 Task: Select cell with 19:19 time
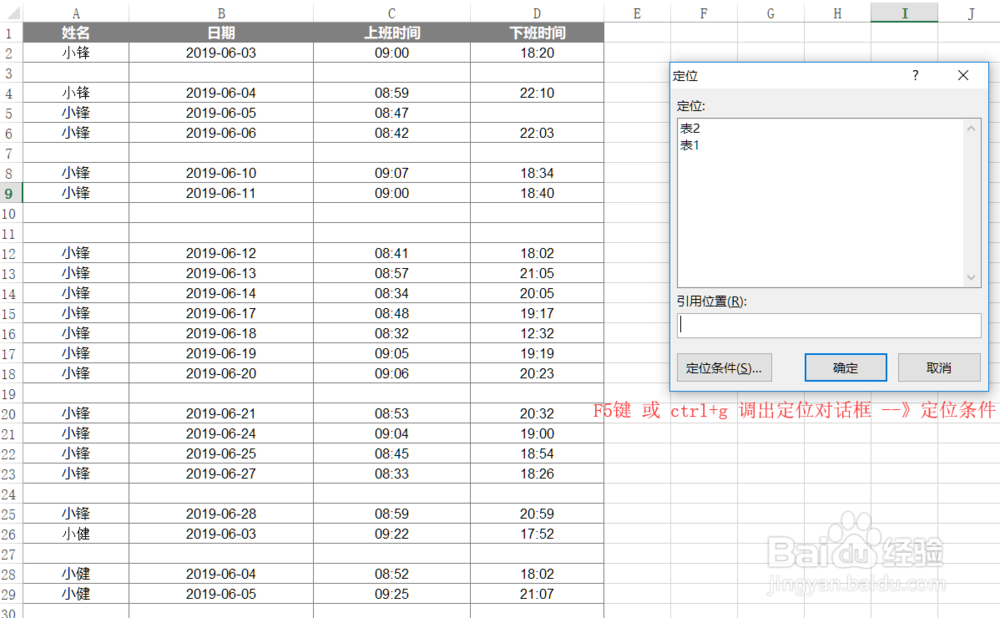click(x=537, y=353)
